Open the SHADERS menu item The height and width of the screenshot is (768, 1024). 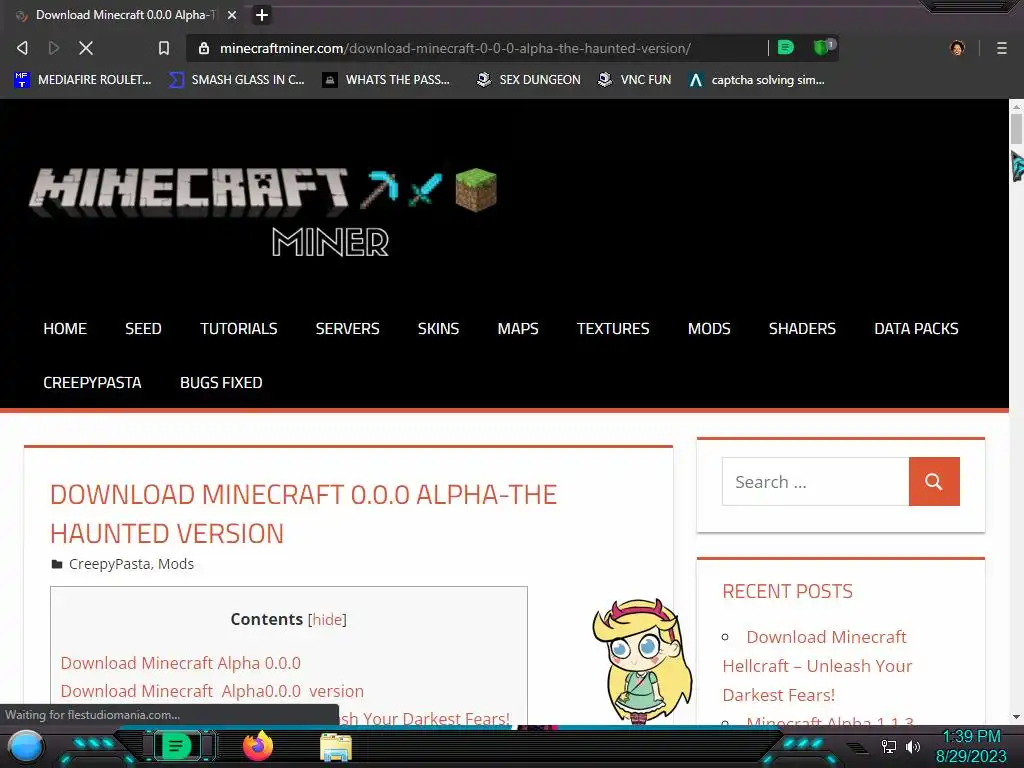tap(802, 328)
